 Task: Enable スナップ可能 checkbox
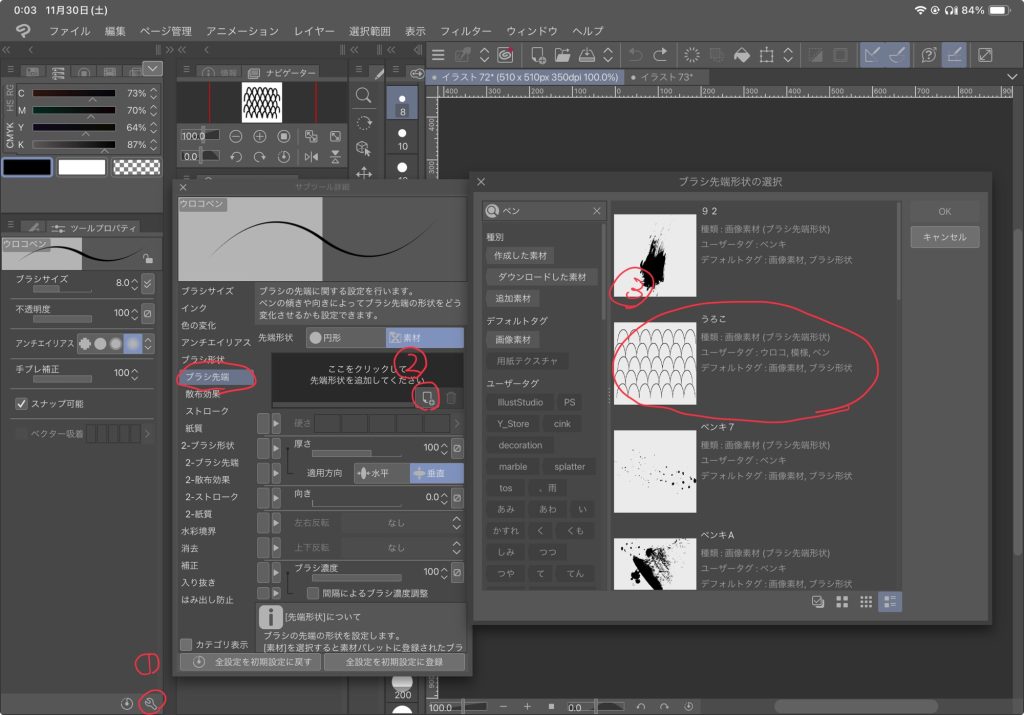tap(22, 403)
